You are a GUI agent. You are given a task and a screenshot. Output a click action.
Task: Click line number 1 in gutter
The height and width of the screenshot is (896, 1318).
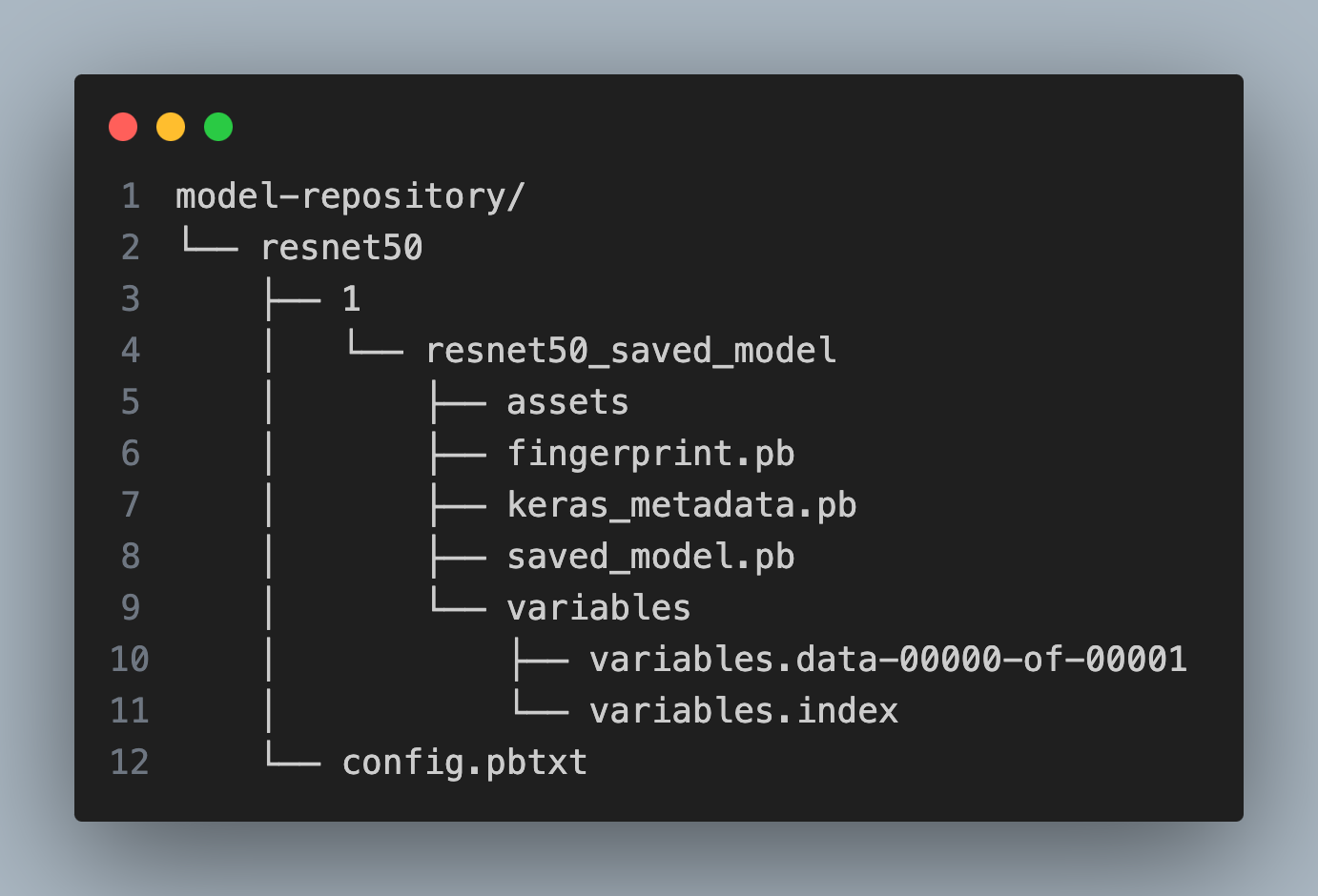point(131,196)
